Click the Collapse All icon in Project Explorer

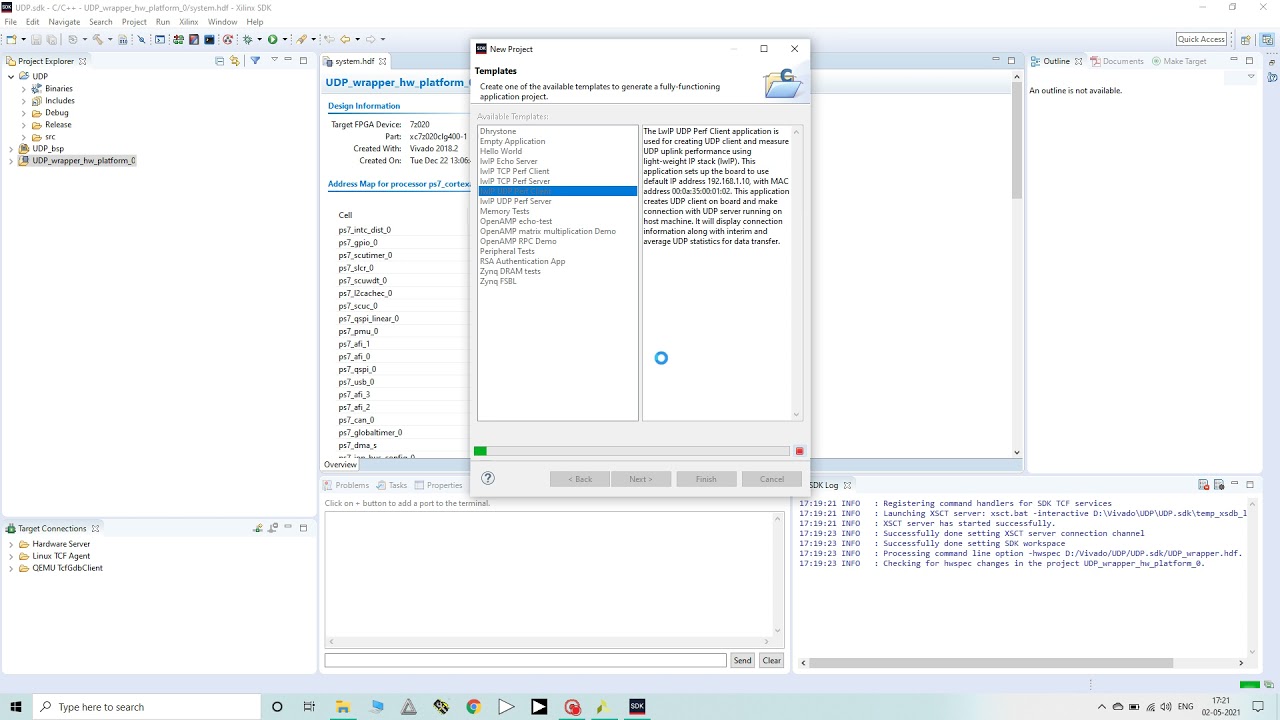coord(220,61)
